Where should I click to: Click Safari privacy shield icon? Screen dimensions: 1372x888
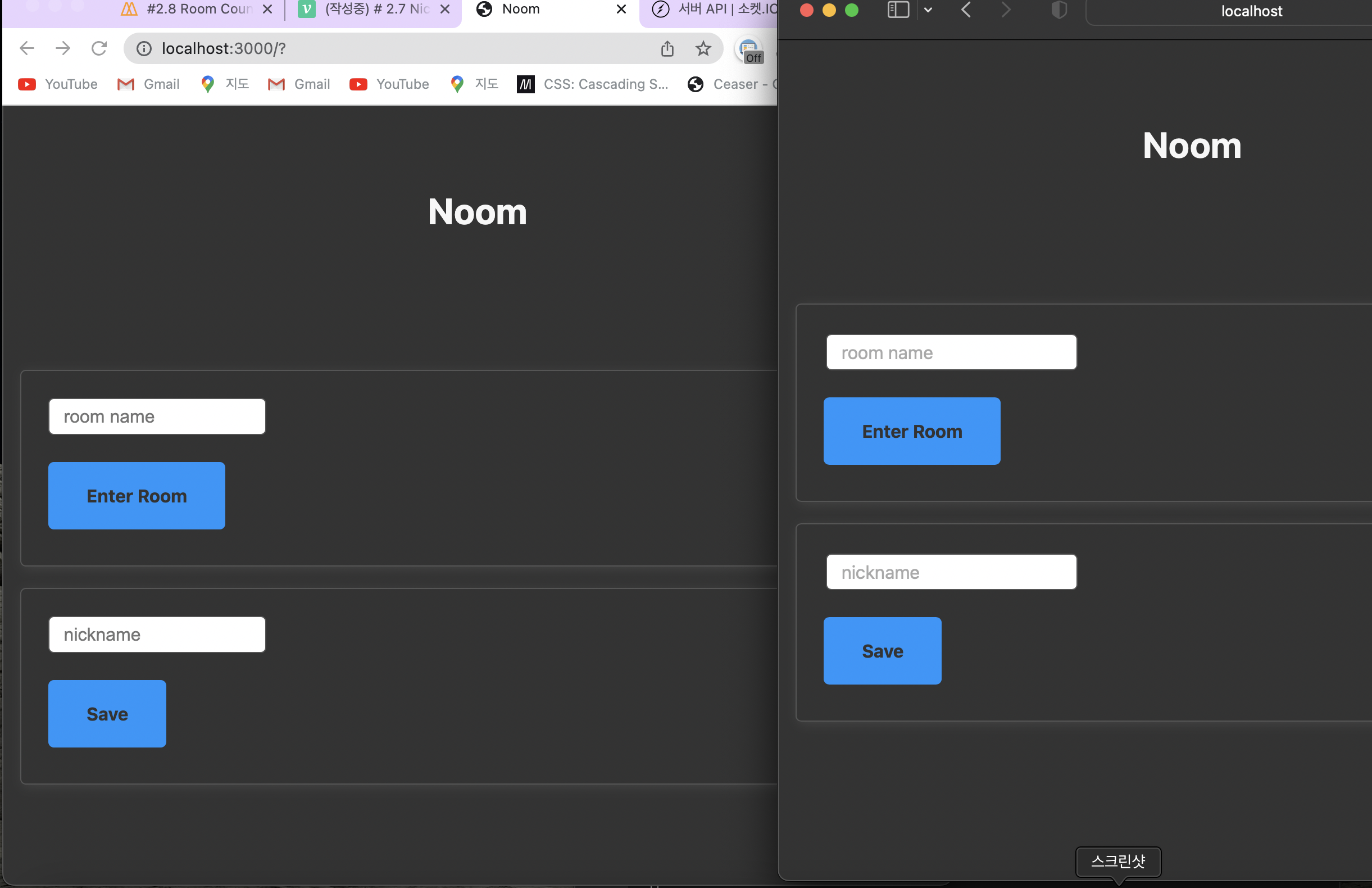[1059, 10]
